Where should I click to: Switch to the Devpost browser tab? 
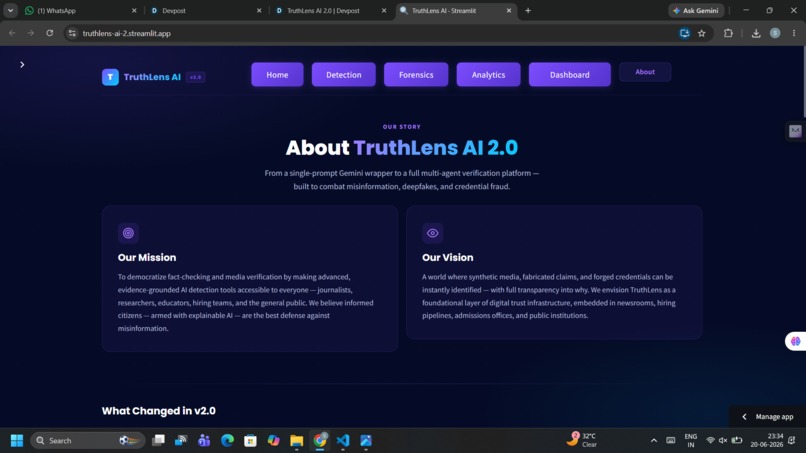pyautogui.click(x=206, y=10)
